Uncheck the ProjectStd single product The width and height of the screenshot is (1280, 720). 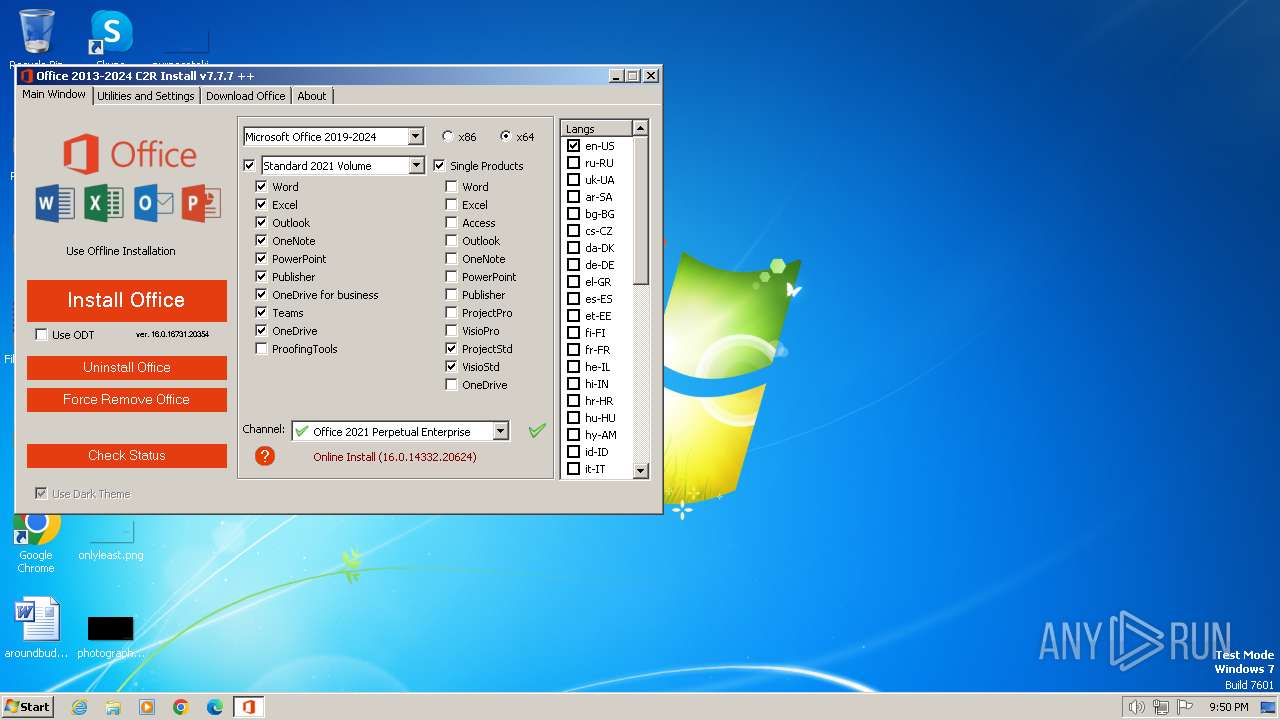click(x=451, y=349)
